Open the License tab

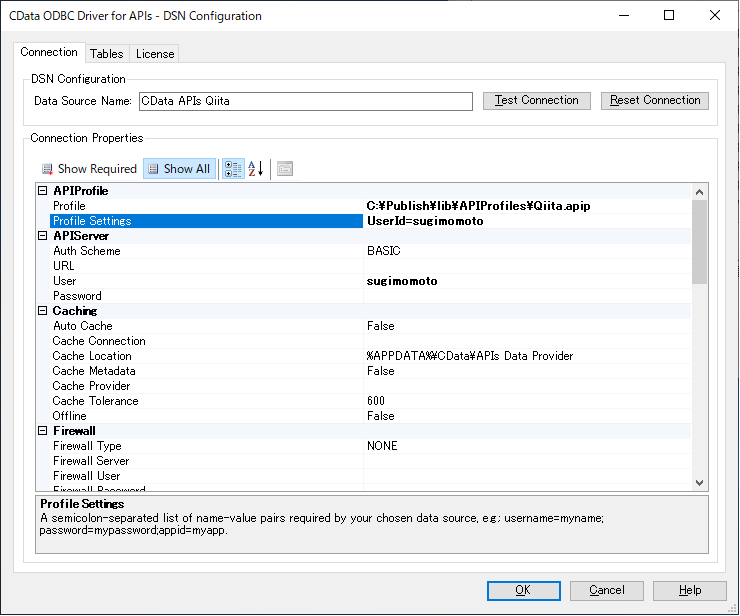[x=155, y=54]
